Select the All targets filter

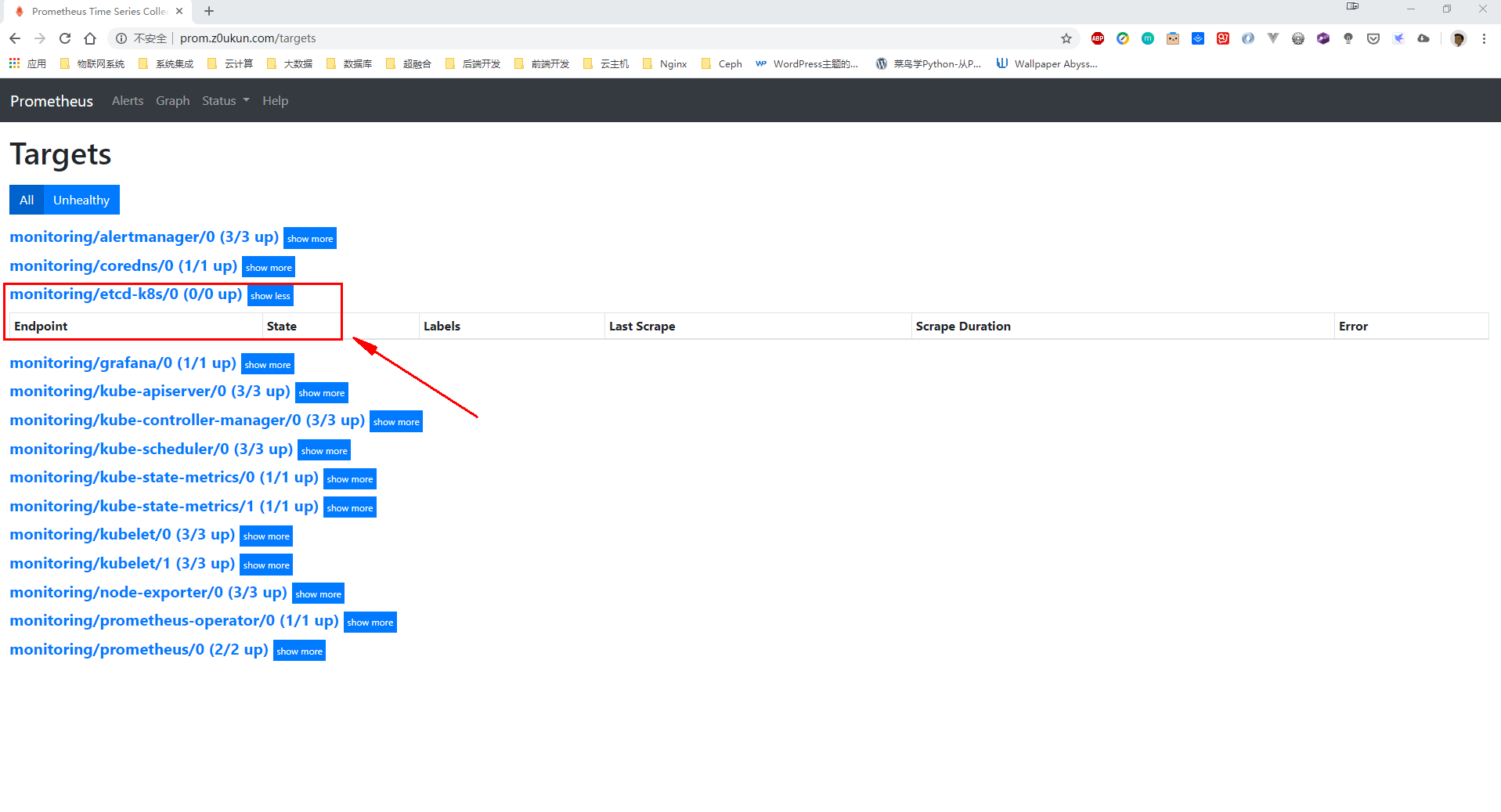pyautogui.click(x=27, y=200)
